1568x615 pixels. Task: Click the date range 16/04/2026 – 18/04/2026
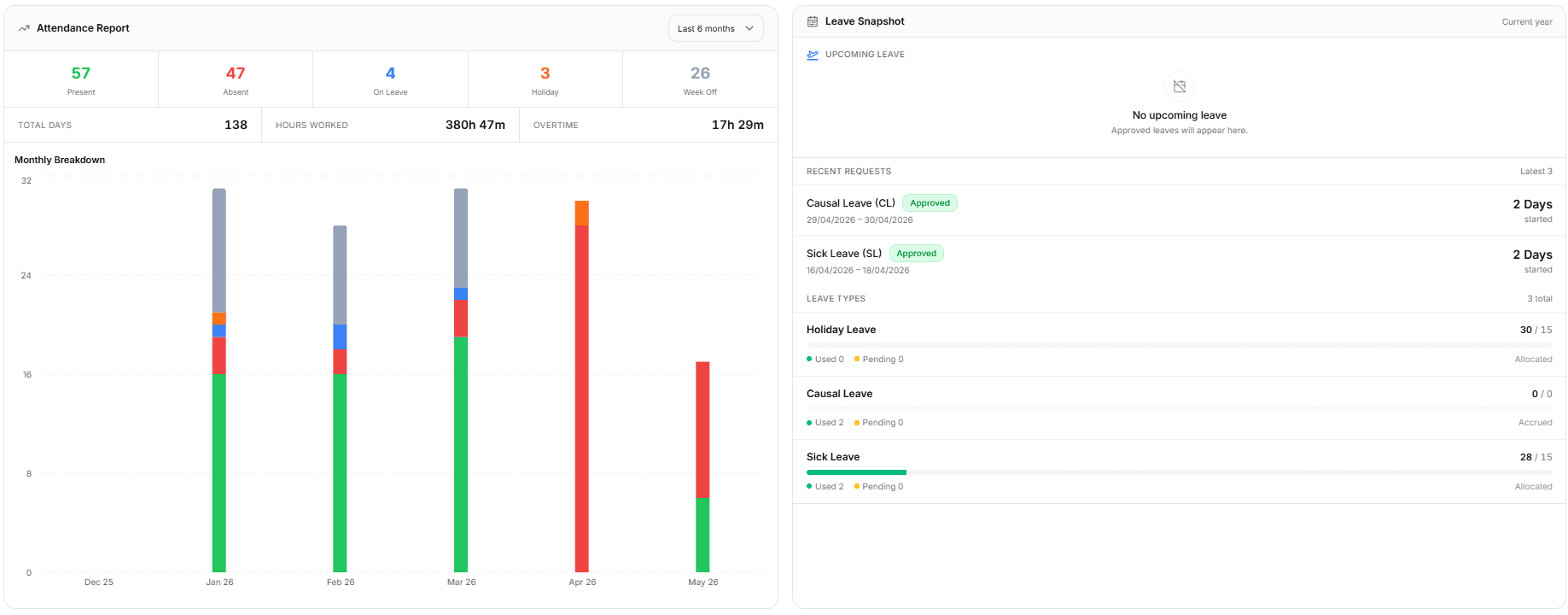(x=858, y=271)
